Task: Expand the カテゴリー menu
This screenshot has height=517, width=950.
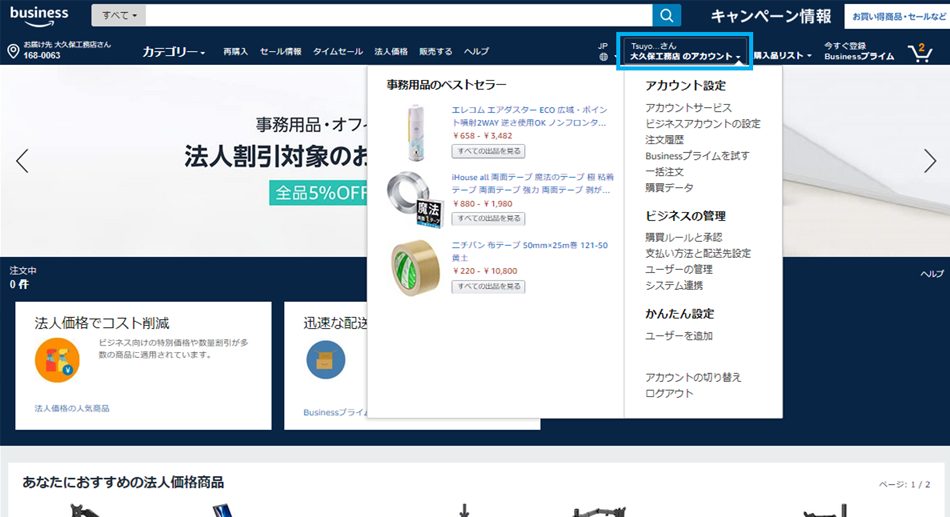Action: point(173,52)
